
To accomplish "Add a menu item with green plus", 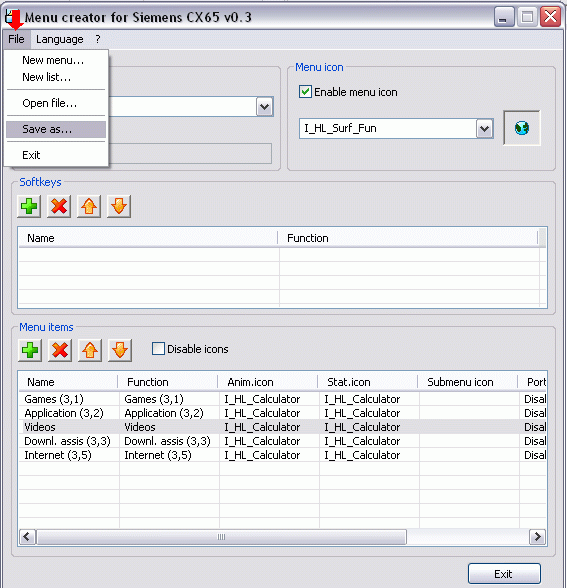I will point(30,350).
